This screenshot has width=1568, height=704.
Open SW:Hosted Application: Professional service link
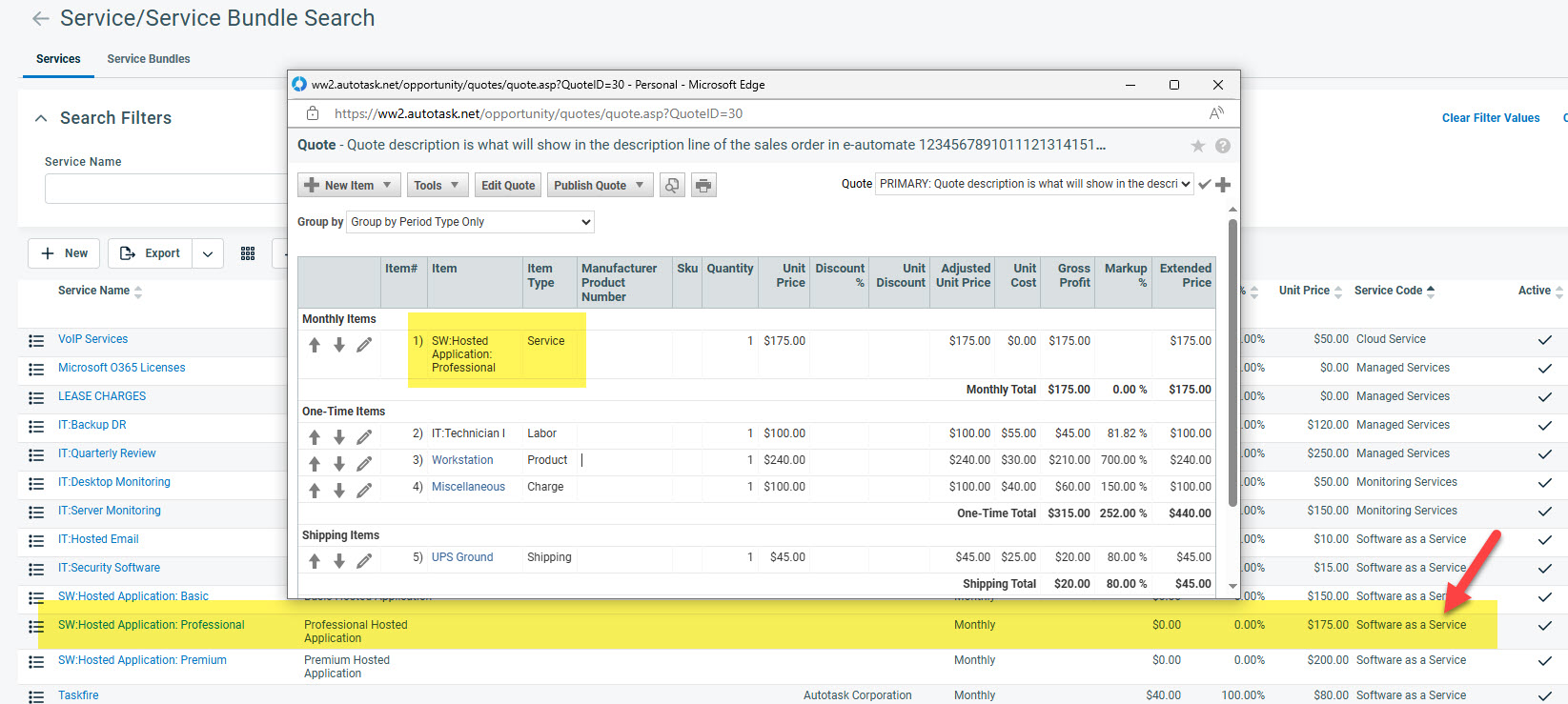coord(152,625)
